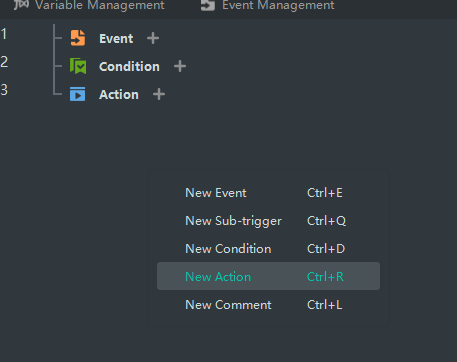Viewport: 457px width, 362px height.
Task: Open the Event Management tab label
Action: pos(278,5)
